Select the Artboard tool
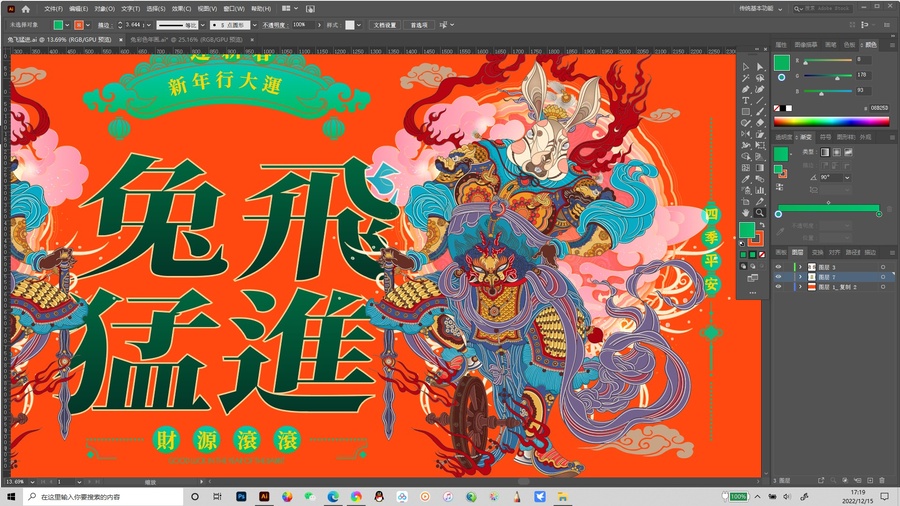 746,201
